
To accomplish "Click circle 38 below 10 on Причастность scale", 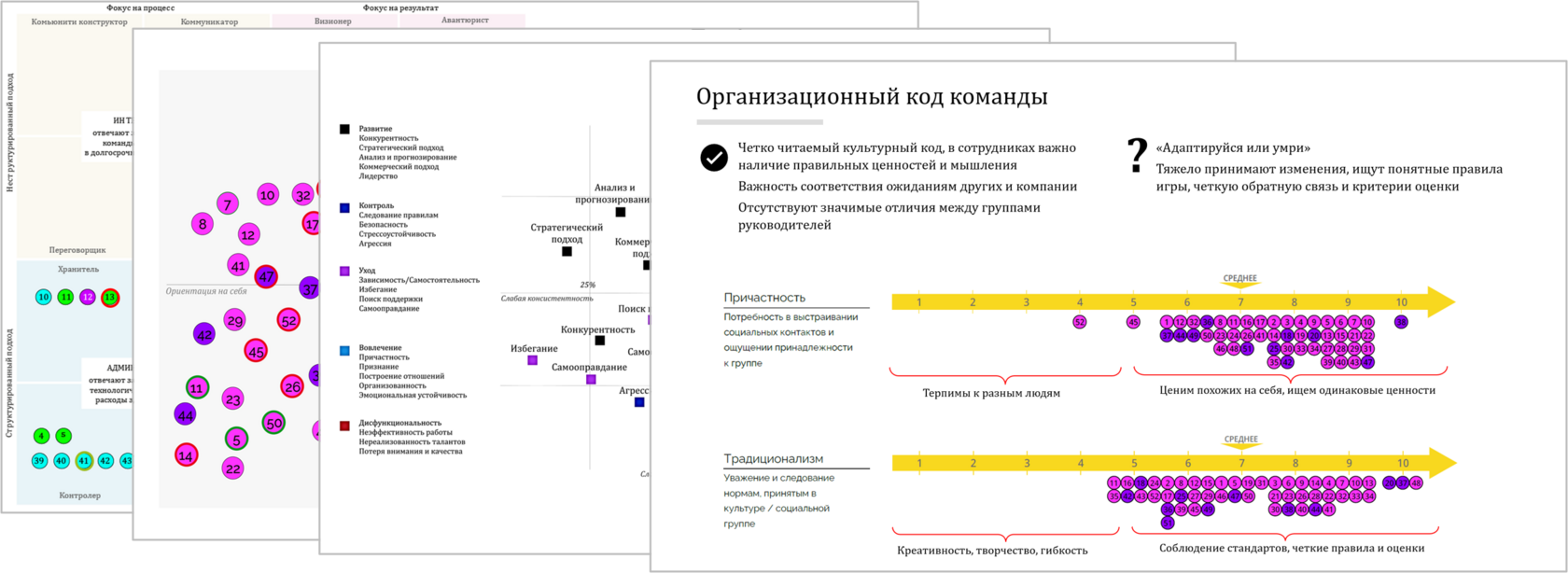I will click(1401, 322).
